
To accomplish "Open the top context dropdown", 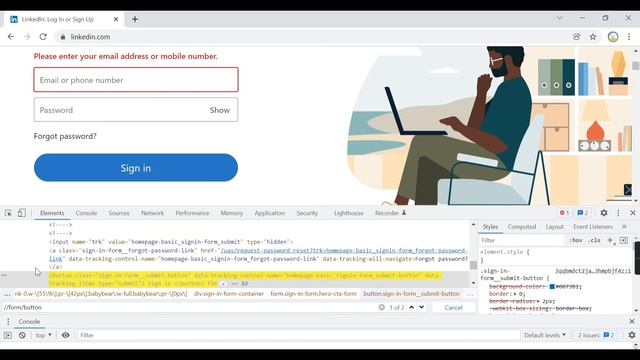I will tap(43, 335).
